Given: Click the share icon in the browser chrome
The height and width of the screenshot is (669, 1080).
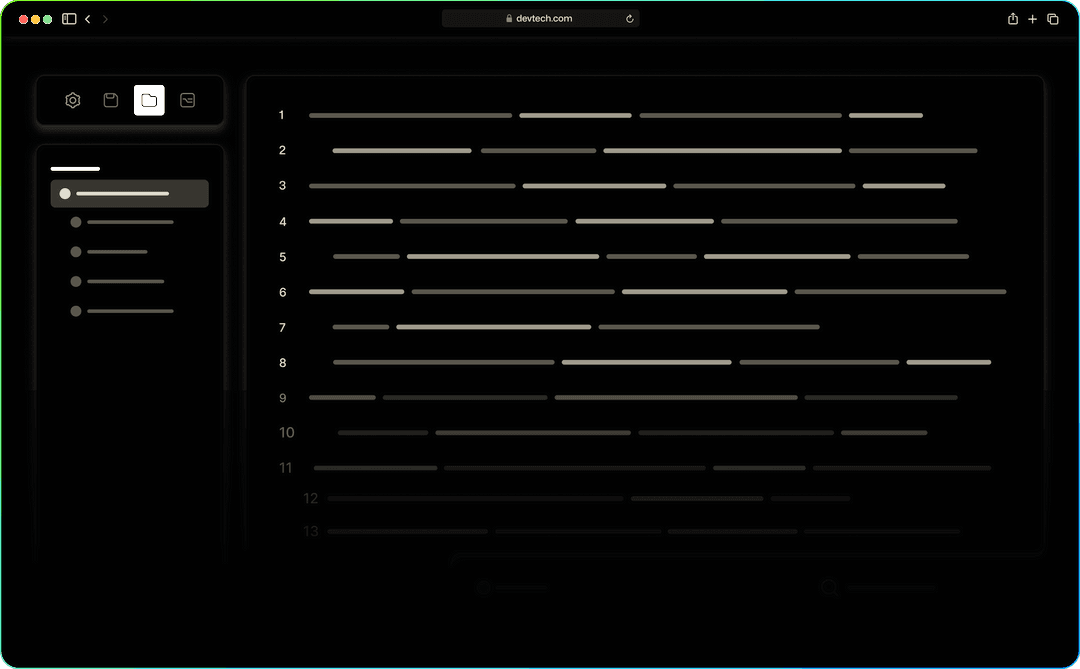Looking at the screenshot, I should click(1012, 18).
